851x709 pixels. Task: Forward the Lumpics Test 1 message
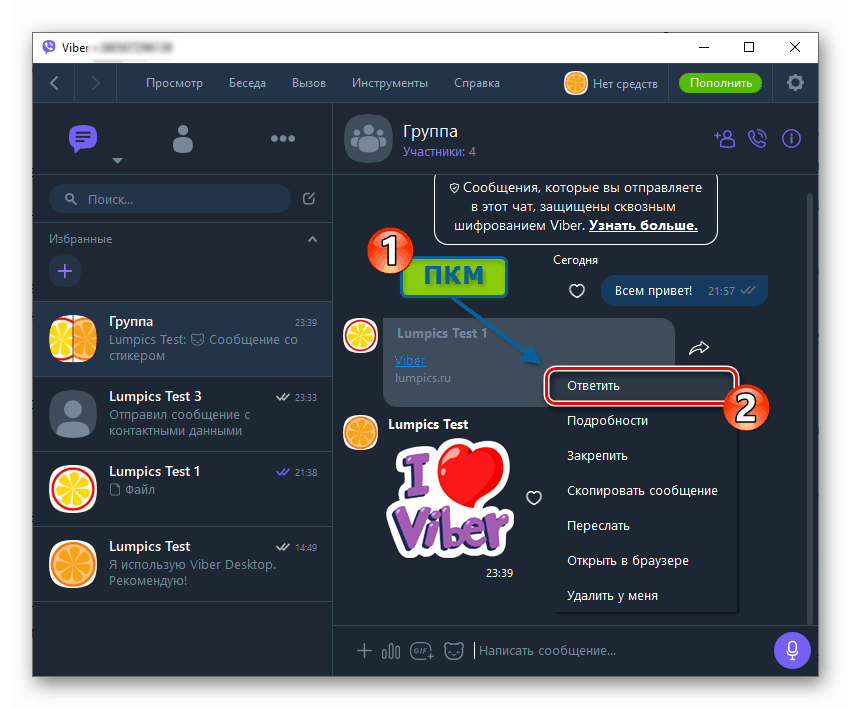coord(699,347)
